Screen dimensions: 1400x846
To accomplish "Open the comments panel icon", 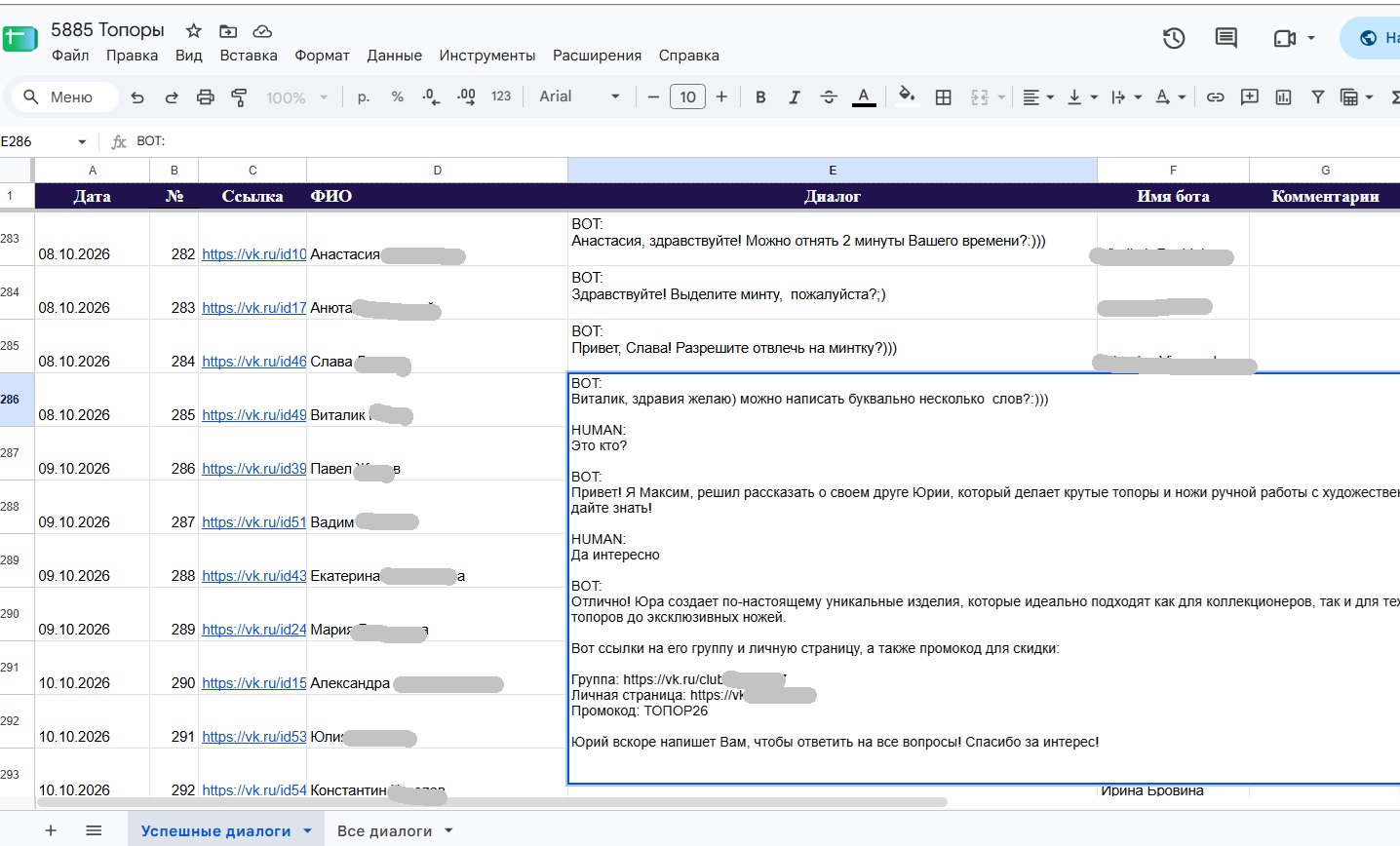I will (1225, 38).
